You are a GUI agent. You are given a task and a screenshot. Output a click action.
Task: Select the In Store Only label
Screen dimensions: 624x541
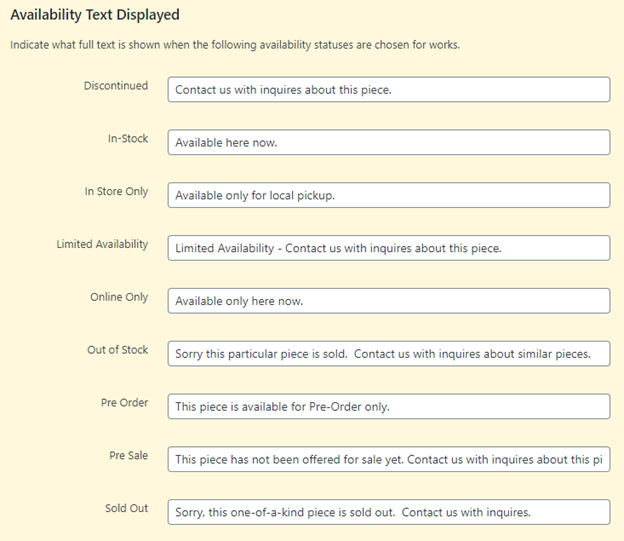coord(116,192)
